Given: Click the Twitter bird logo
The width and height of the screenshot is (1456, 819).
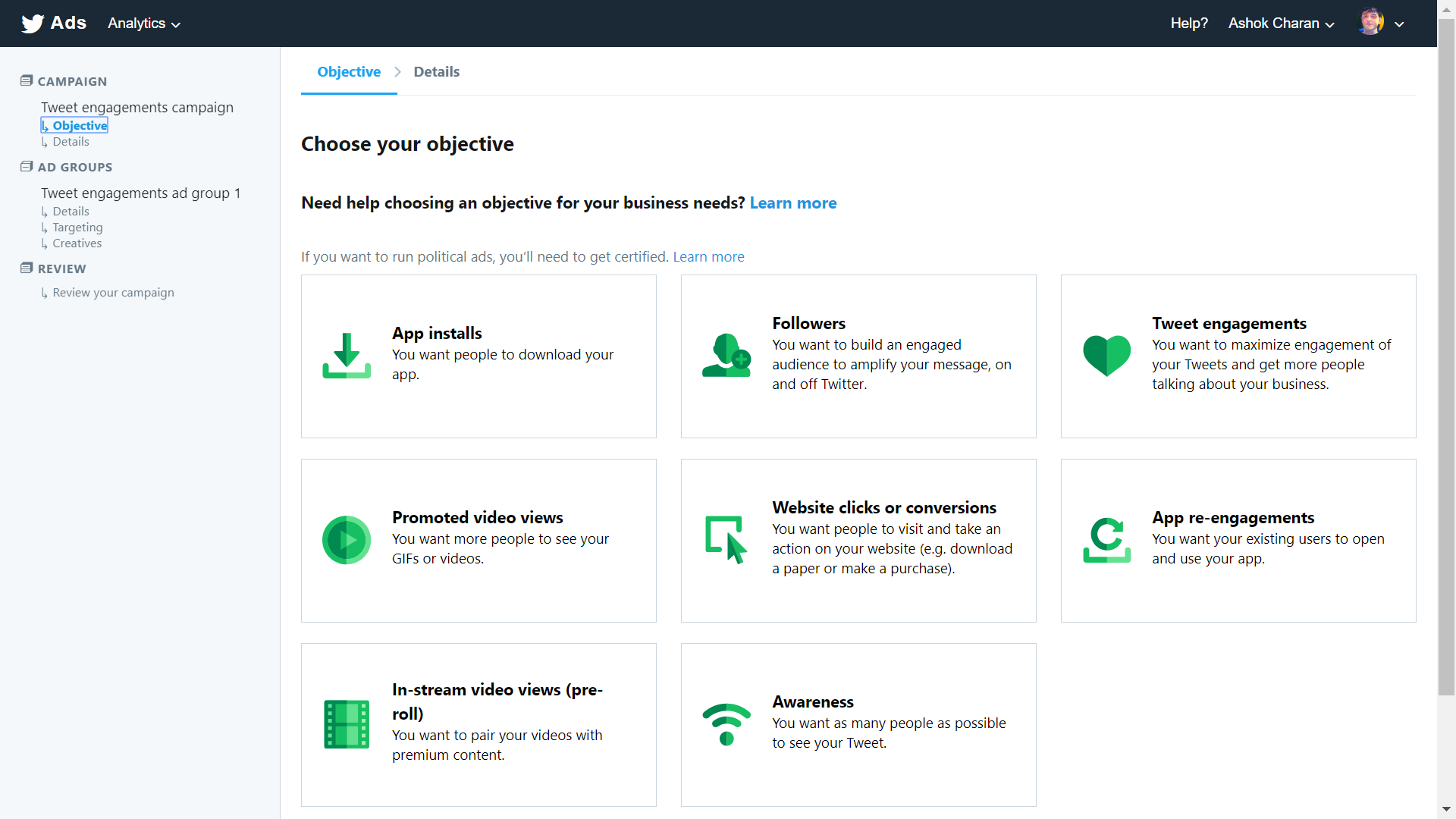Looking at the screenshot, I should [x=33, y=24].
